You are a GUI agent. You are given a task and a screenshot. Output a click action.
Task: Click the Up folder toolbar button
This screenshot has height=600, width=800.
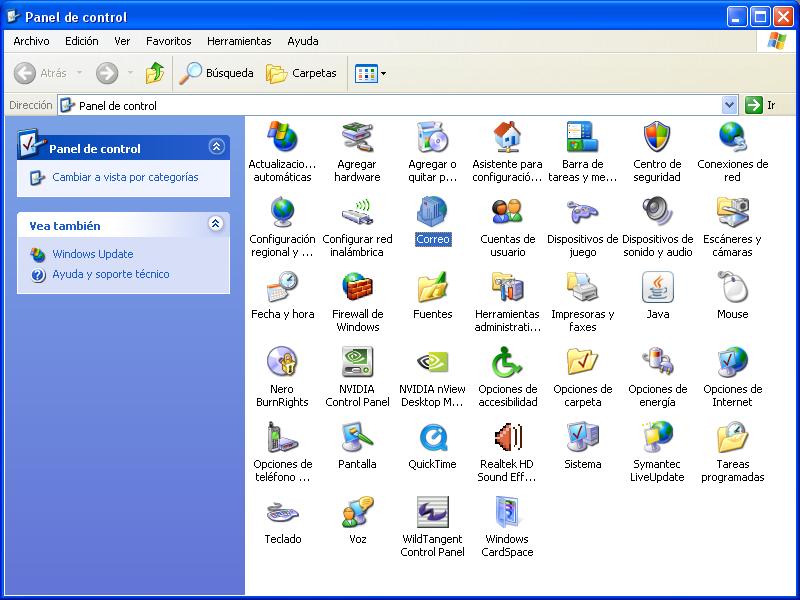(155, 73)
